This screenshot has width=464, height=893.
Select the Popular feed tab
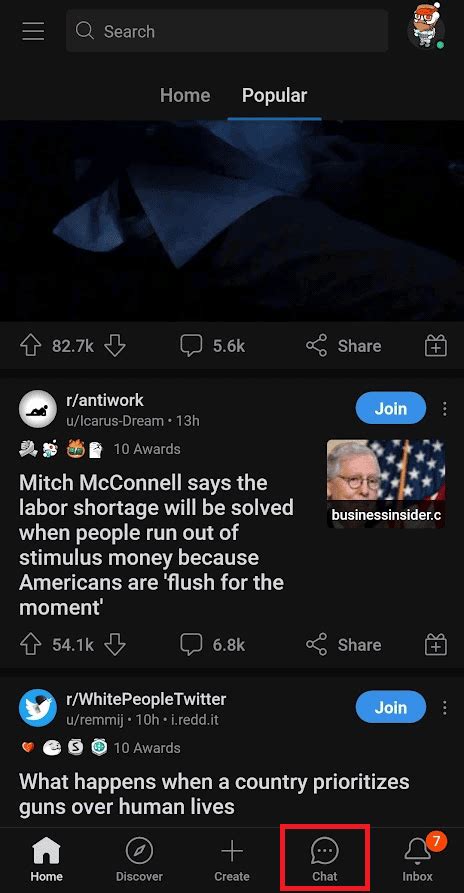(274, 95)
